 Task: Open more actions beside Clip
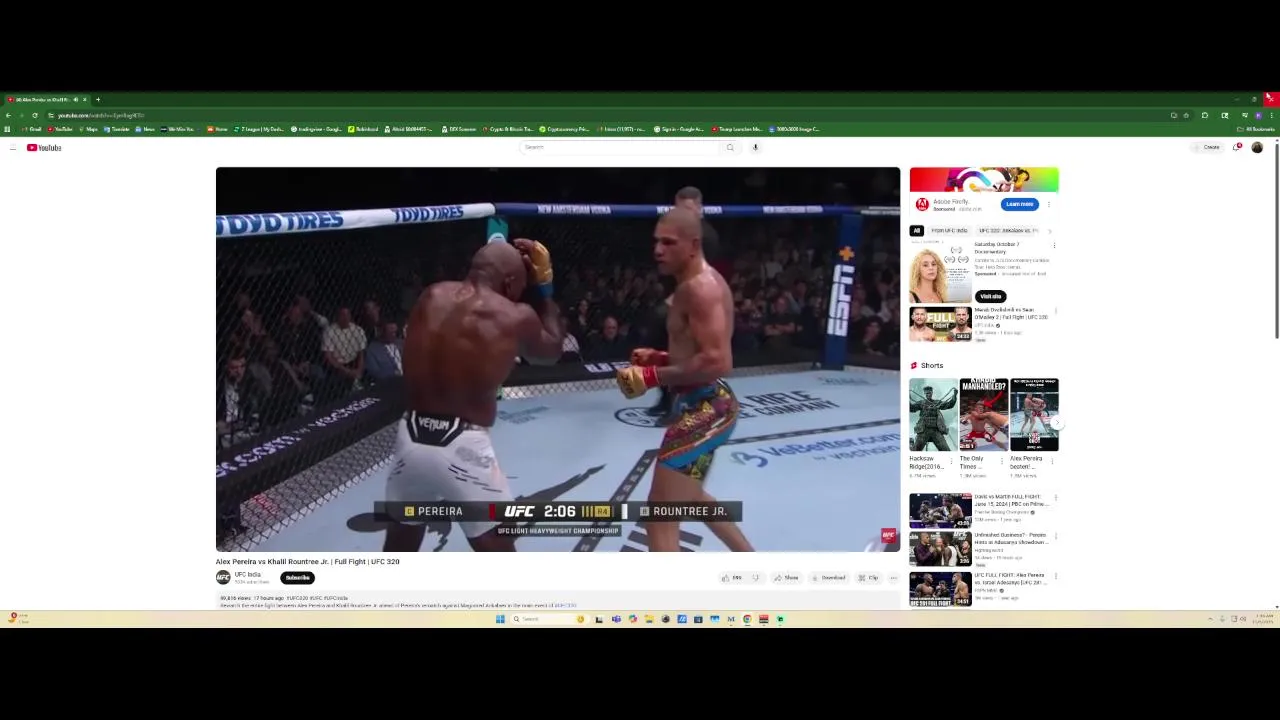pos(893,578)
